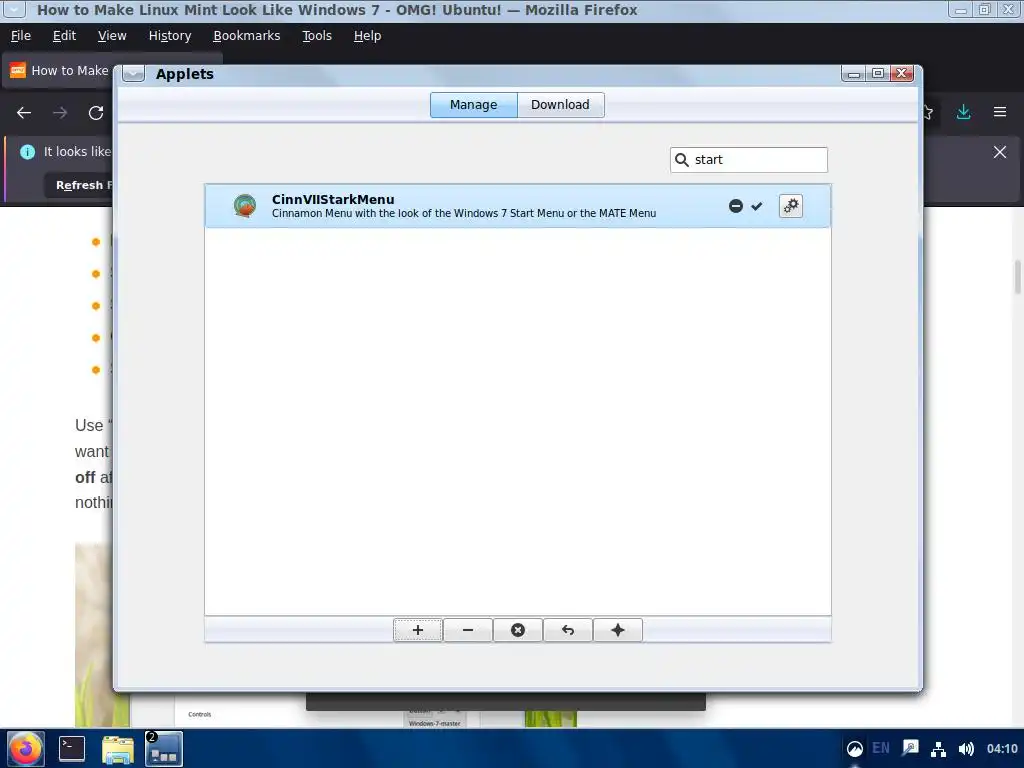Maximize the Applets window
Viewport: 1024px width, 768px height.
[878, 73]
